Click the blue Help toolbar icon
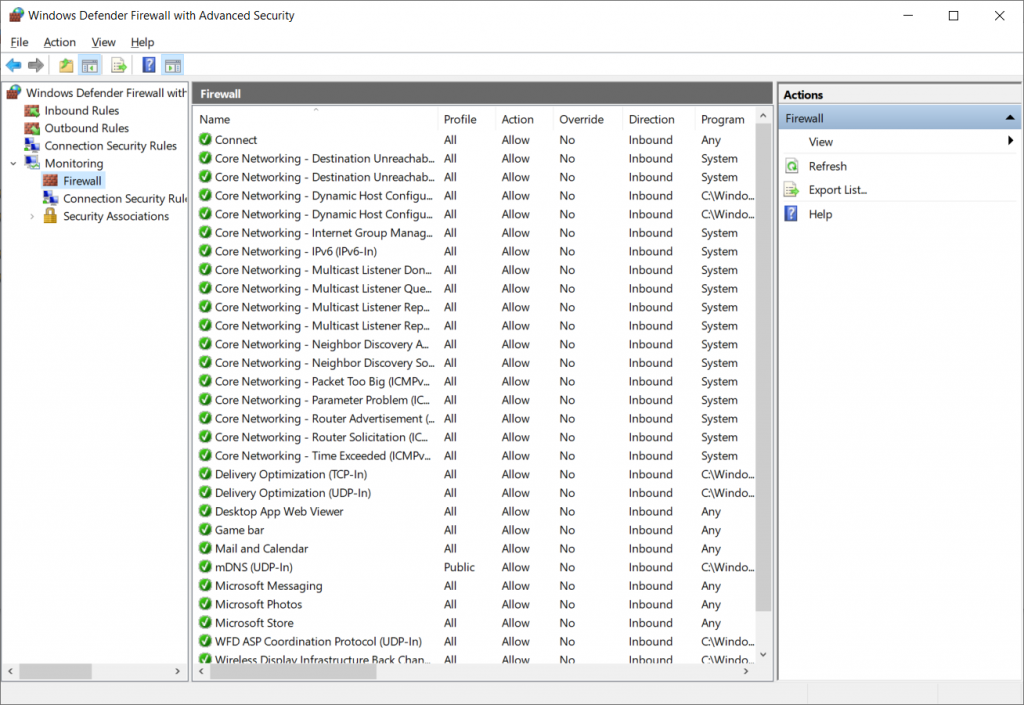The width and height of the screenshot is (1024, 705). coord(149,65)
